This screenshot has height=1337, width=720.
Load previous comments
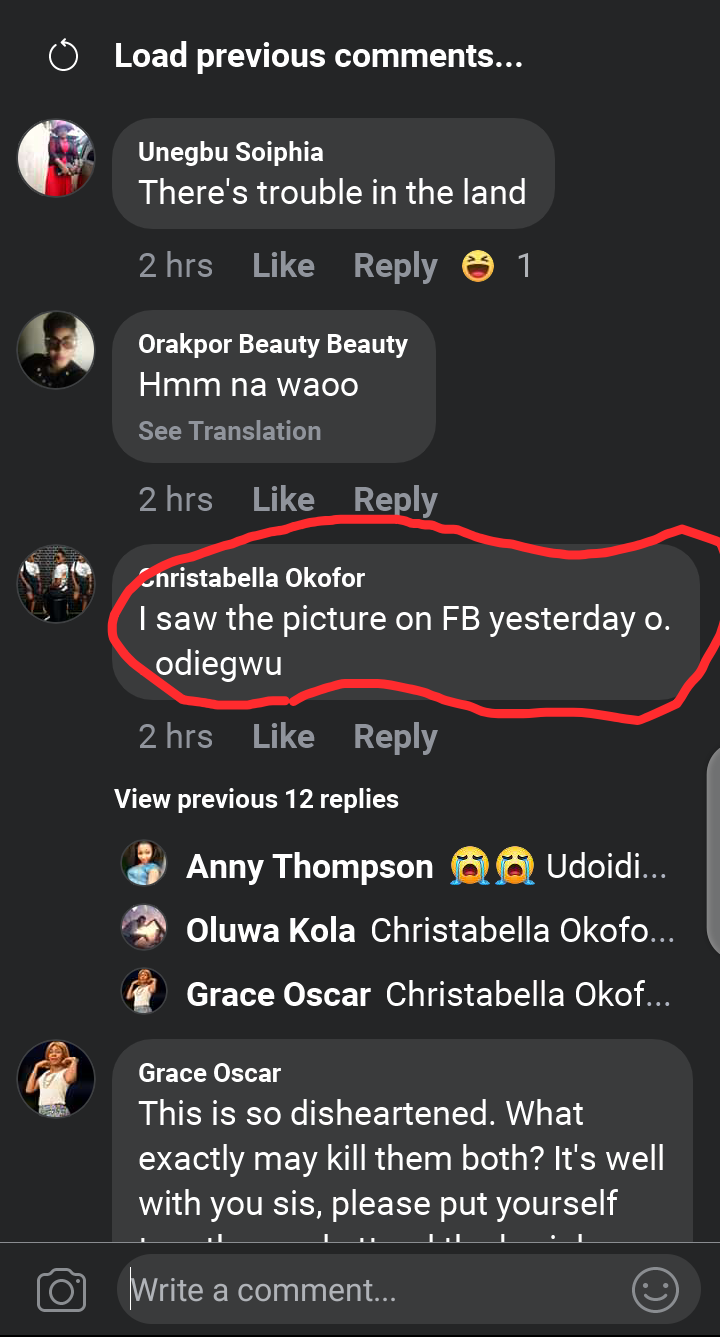coord(318,56)
